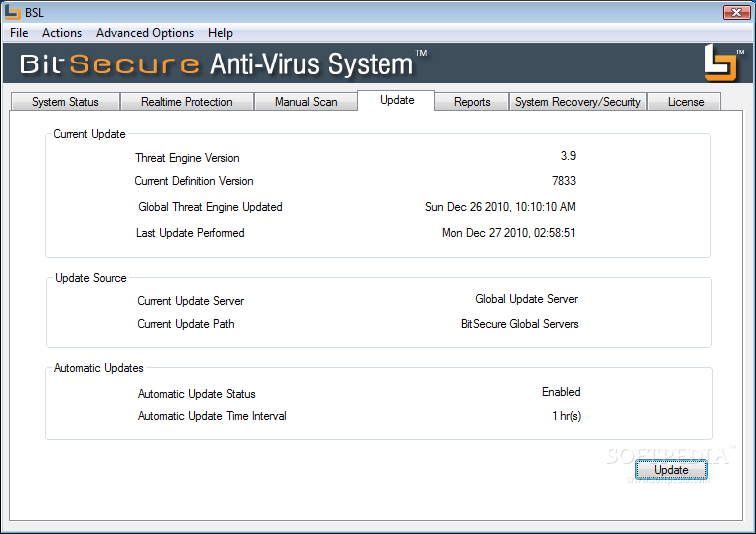The width and height of the screenshot is (756, 534).
Task: Click the Automatic Update Status label
Action: [x=196, y=394]
